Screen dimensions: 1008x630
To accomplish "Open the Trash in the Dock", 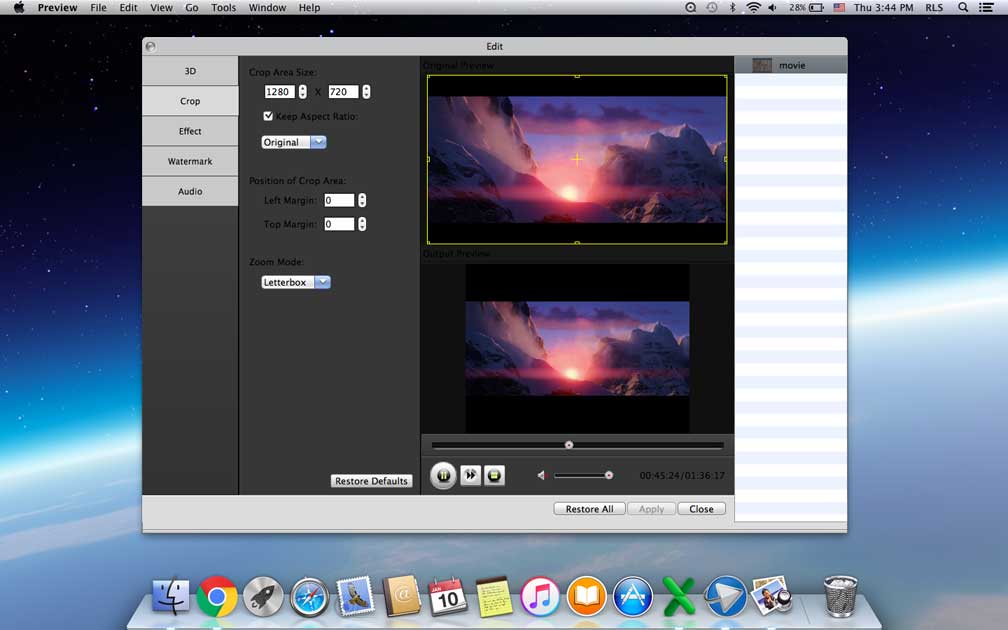I will (x=841, y=597).
